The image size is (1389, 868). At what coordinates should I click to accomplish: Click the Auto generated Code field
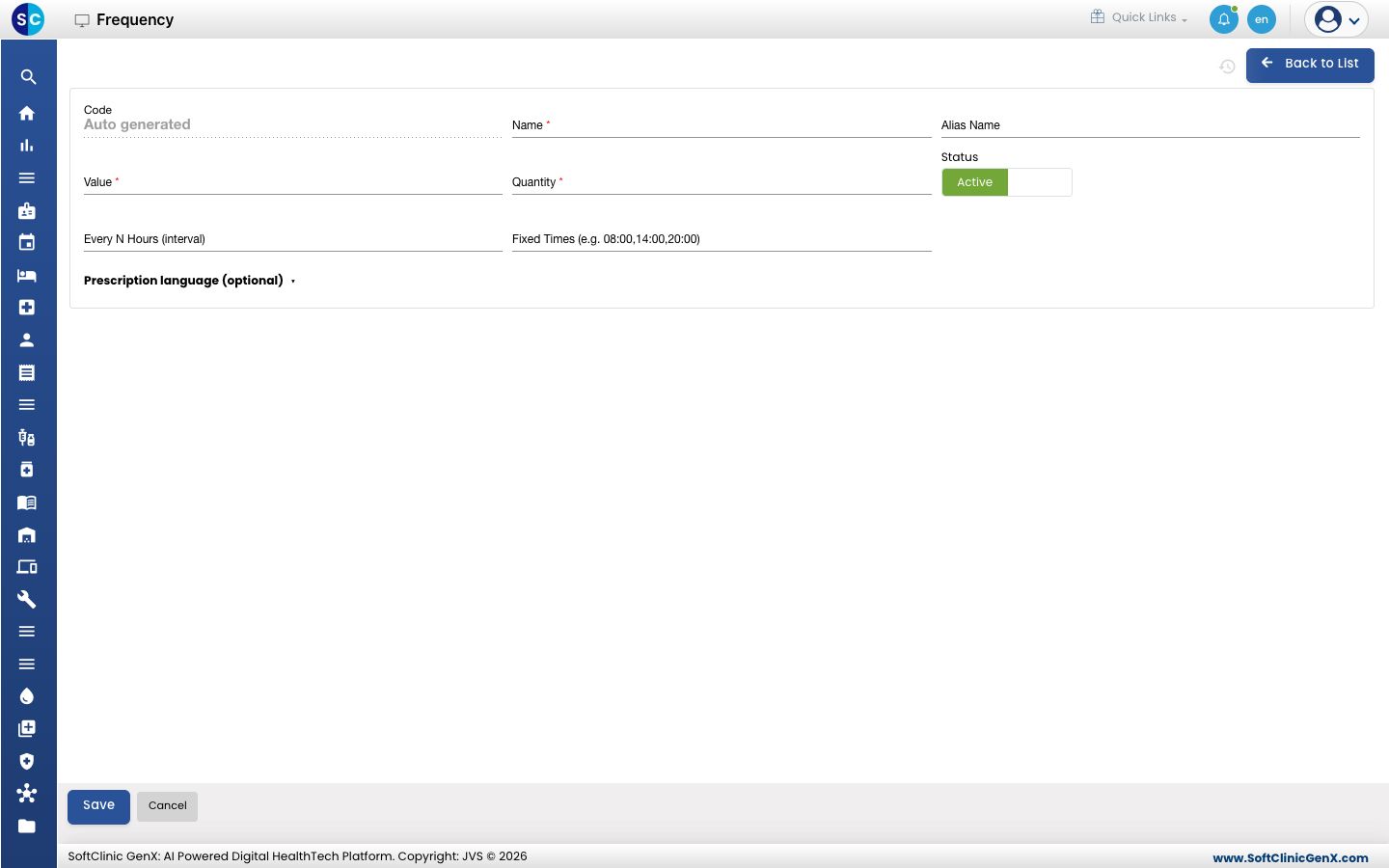[293, 124]
